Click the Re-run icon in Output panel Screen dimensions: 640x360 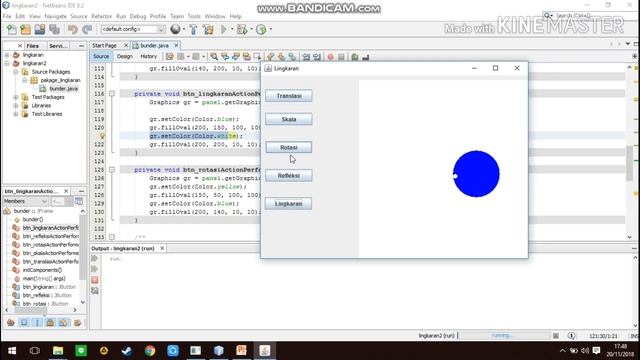(x=95, y=258)
